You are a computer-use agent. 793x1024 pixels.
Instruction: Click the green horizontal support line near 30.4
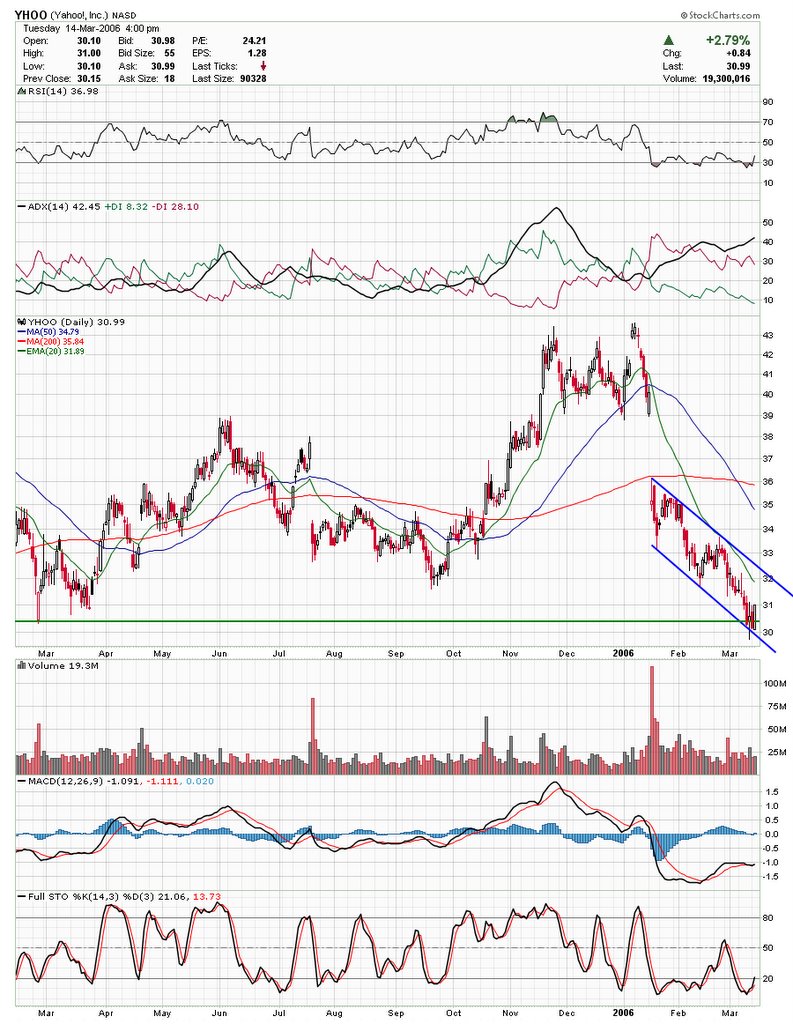[385, 621]
